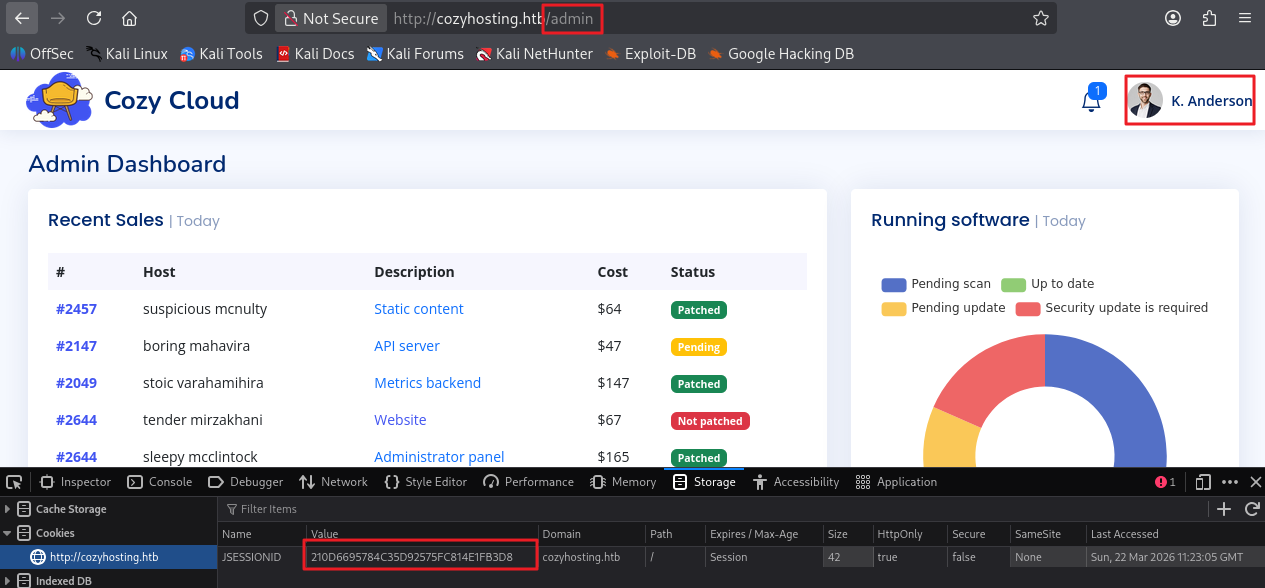Switch to the Console tab in DevTools
The width and height of the screenshot is (1265, 588).
[x=160, y=482]
